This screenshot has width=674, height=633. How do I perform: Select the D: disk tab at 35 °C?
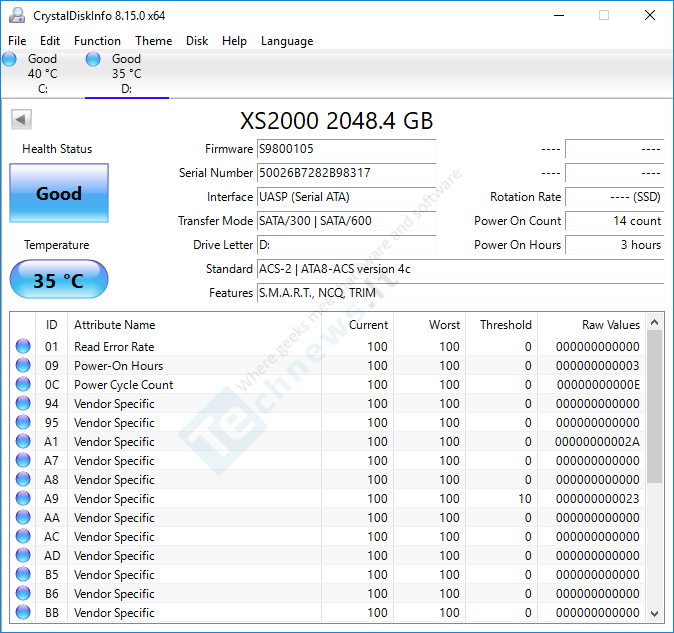pos(127,73)
